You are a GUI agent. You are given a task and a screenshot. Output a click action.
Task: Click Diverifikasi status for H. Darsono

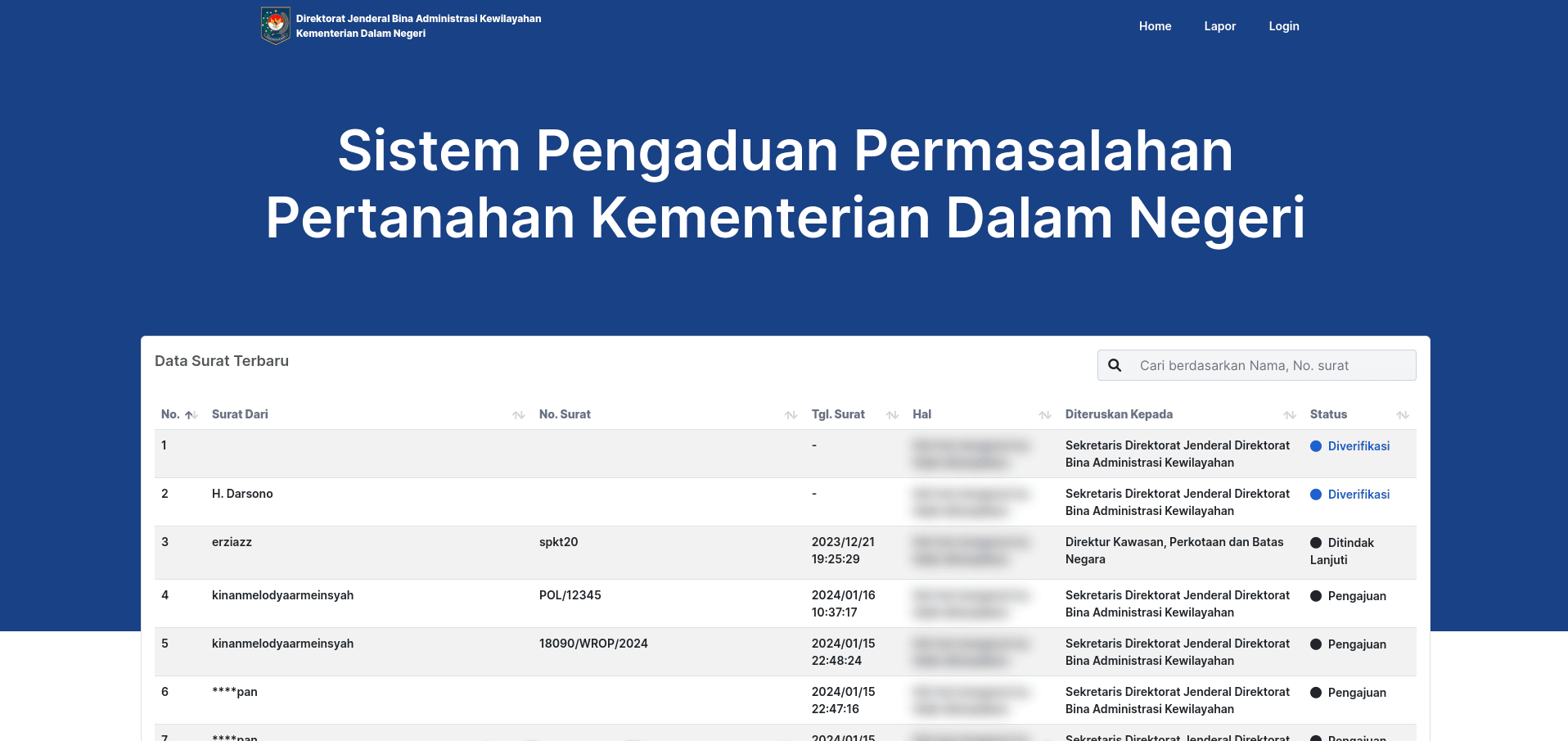tap(1358, 495)
